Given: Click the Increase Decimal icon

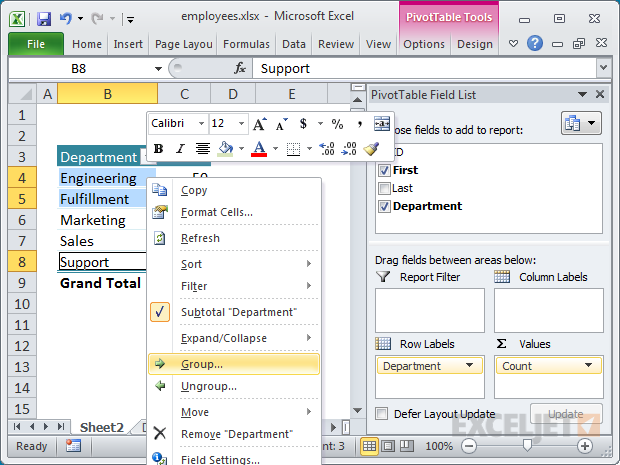Looking at the screenshot, I should tap(329, 149).
